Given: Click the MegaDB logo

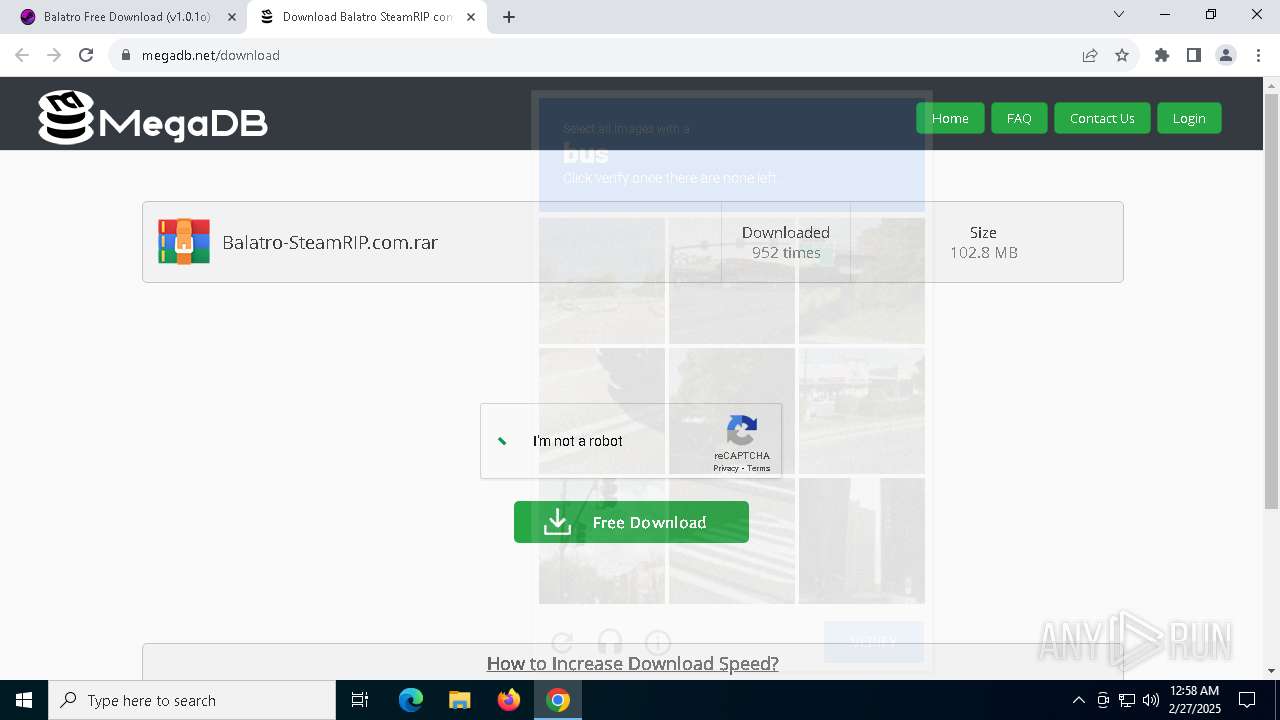Looking at the screenshot, I should tap(153, 118).
